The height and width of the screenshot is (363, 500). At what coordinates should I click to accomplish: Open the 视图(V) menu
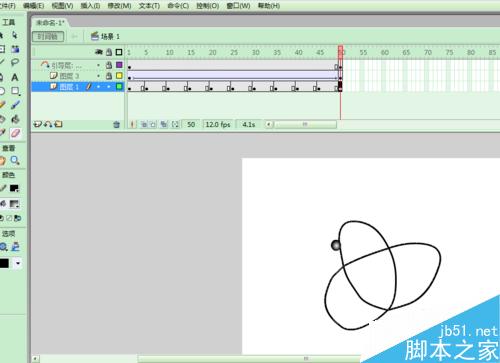62,6
